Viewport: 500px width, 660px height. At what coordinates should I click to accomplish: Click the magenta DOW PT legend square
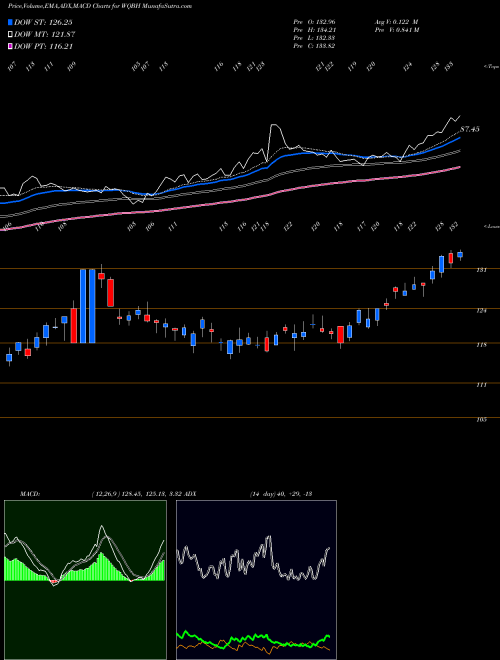point(11,46)
